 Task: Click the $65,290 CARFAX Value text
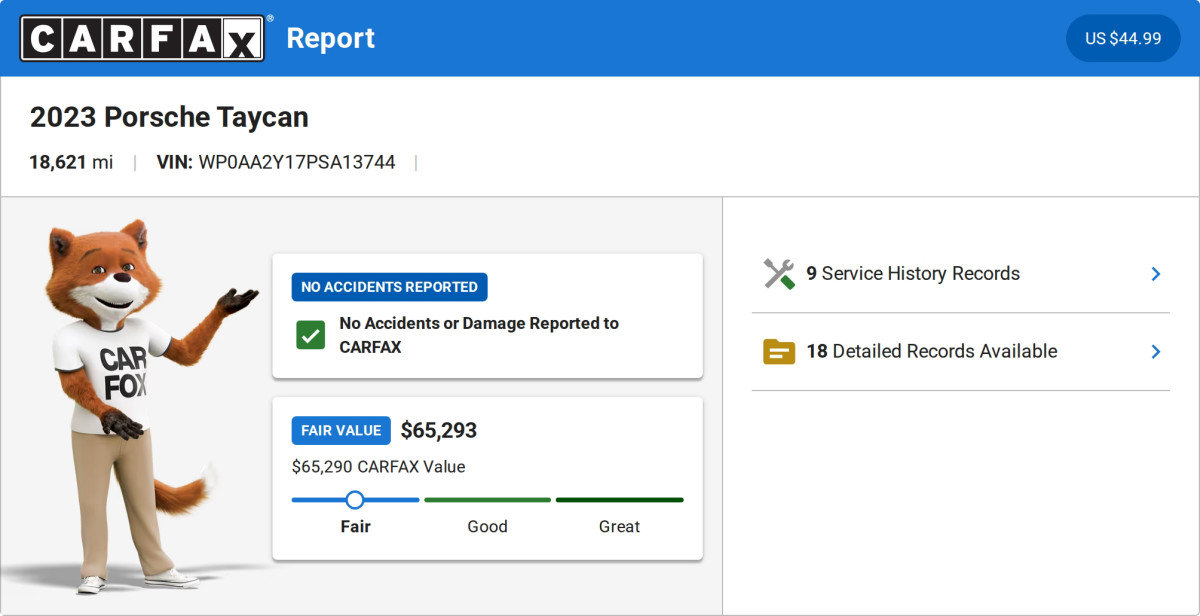pyautogui.click(x=378, y=466)
